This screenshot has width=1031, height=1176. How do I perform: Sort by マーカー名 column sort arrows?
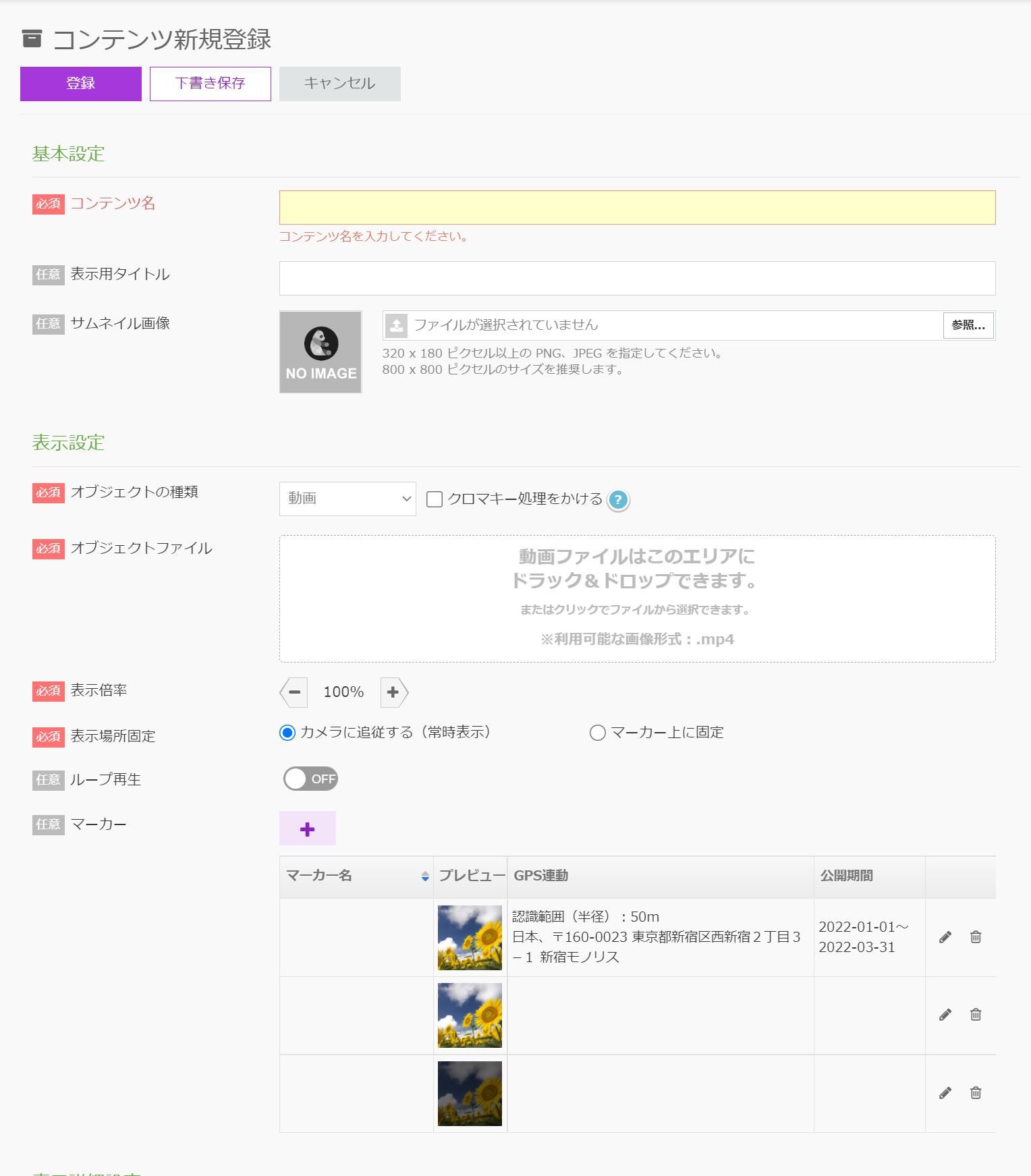(x=425, y=876)
